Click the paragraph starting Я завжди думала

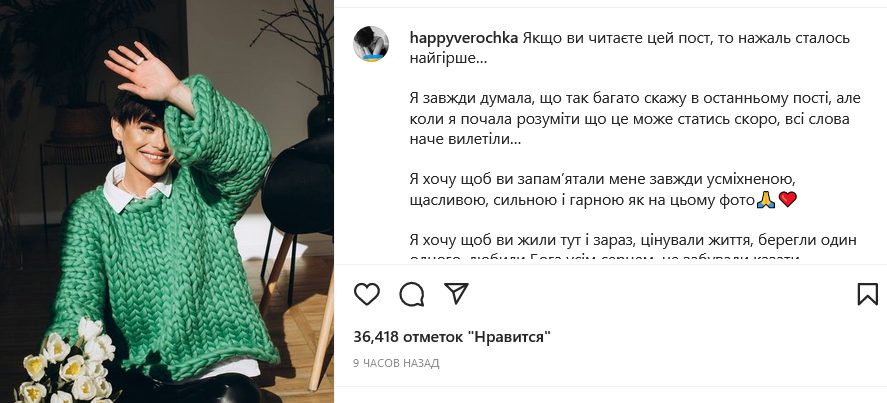(x=635, y=119)
